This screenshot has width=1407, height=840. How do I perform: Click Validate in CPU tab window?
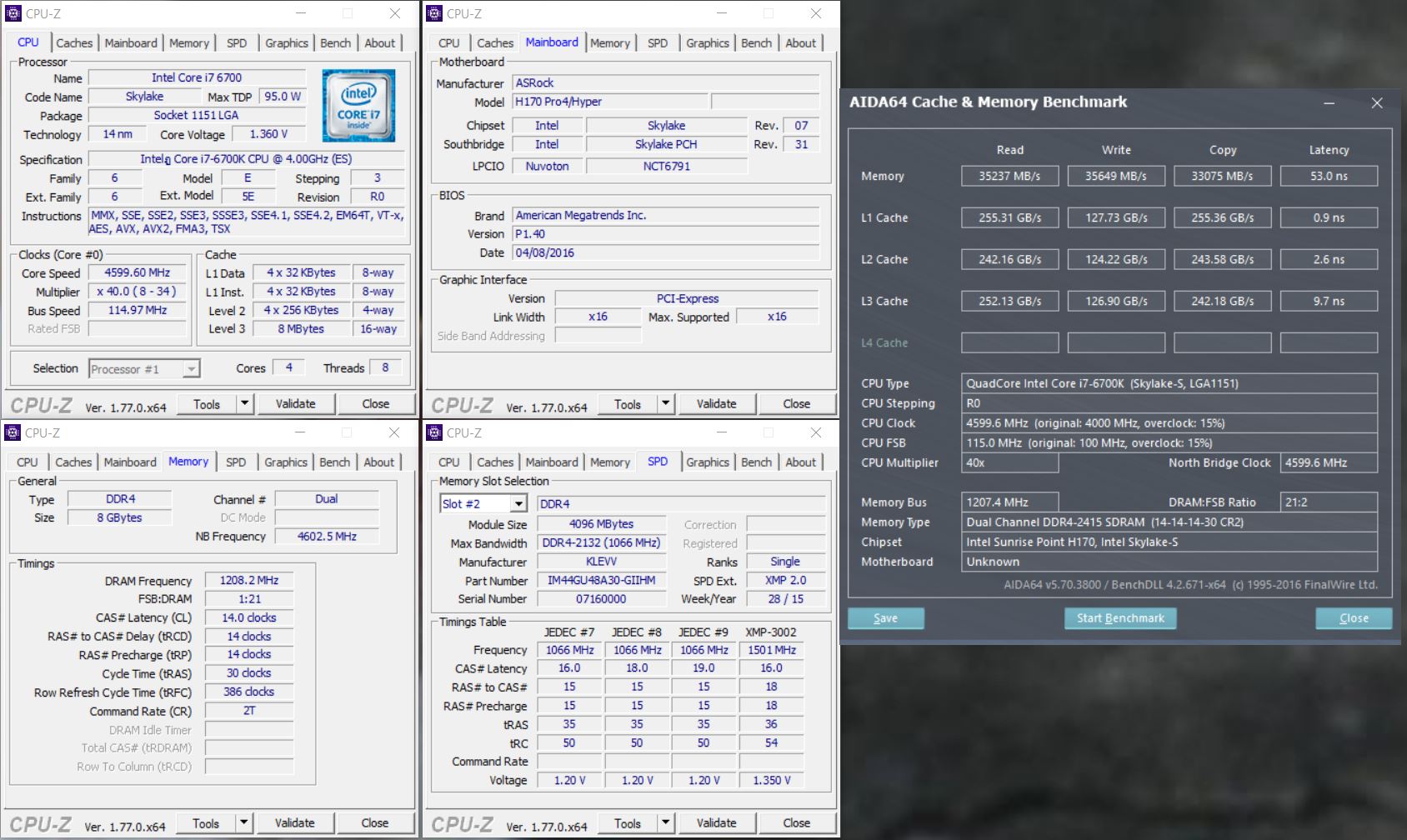click(296, 404)
